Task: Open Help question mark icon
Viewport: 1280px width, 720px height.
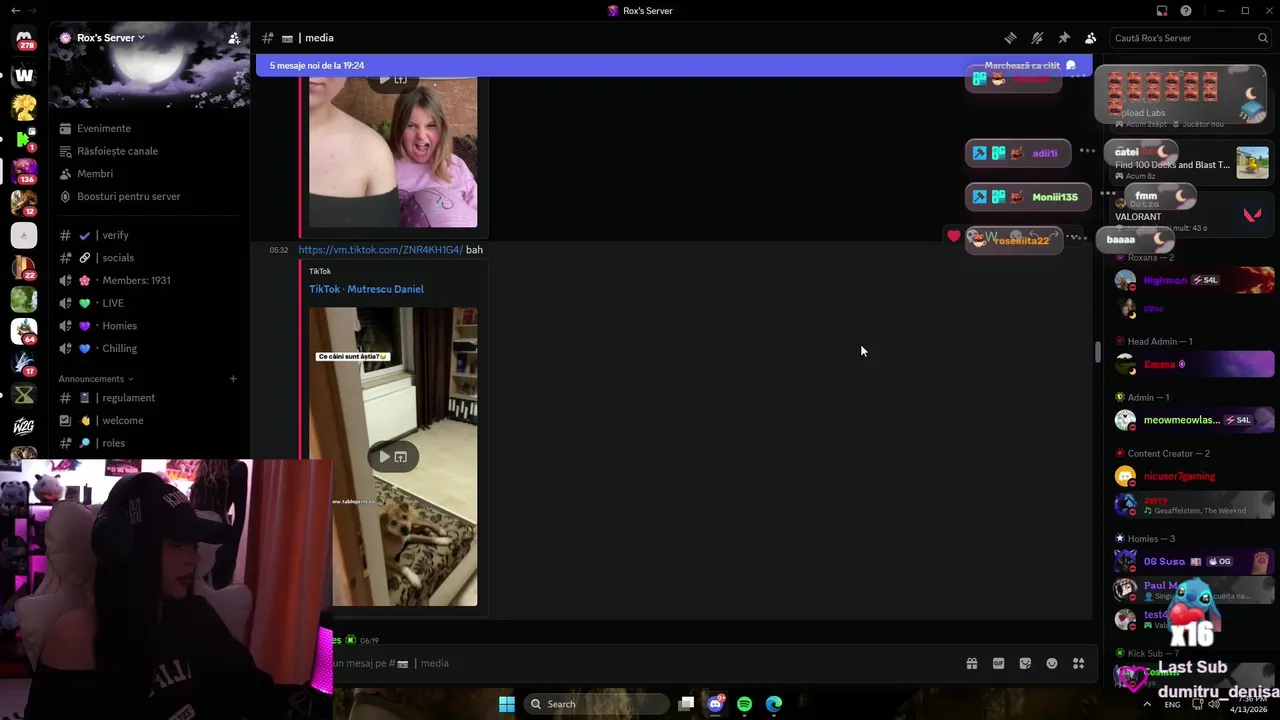Action: [x=1186, y=11]
